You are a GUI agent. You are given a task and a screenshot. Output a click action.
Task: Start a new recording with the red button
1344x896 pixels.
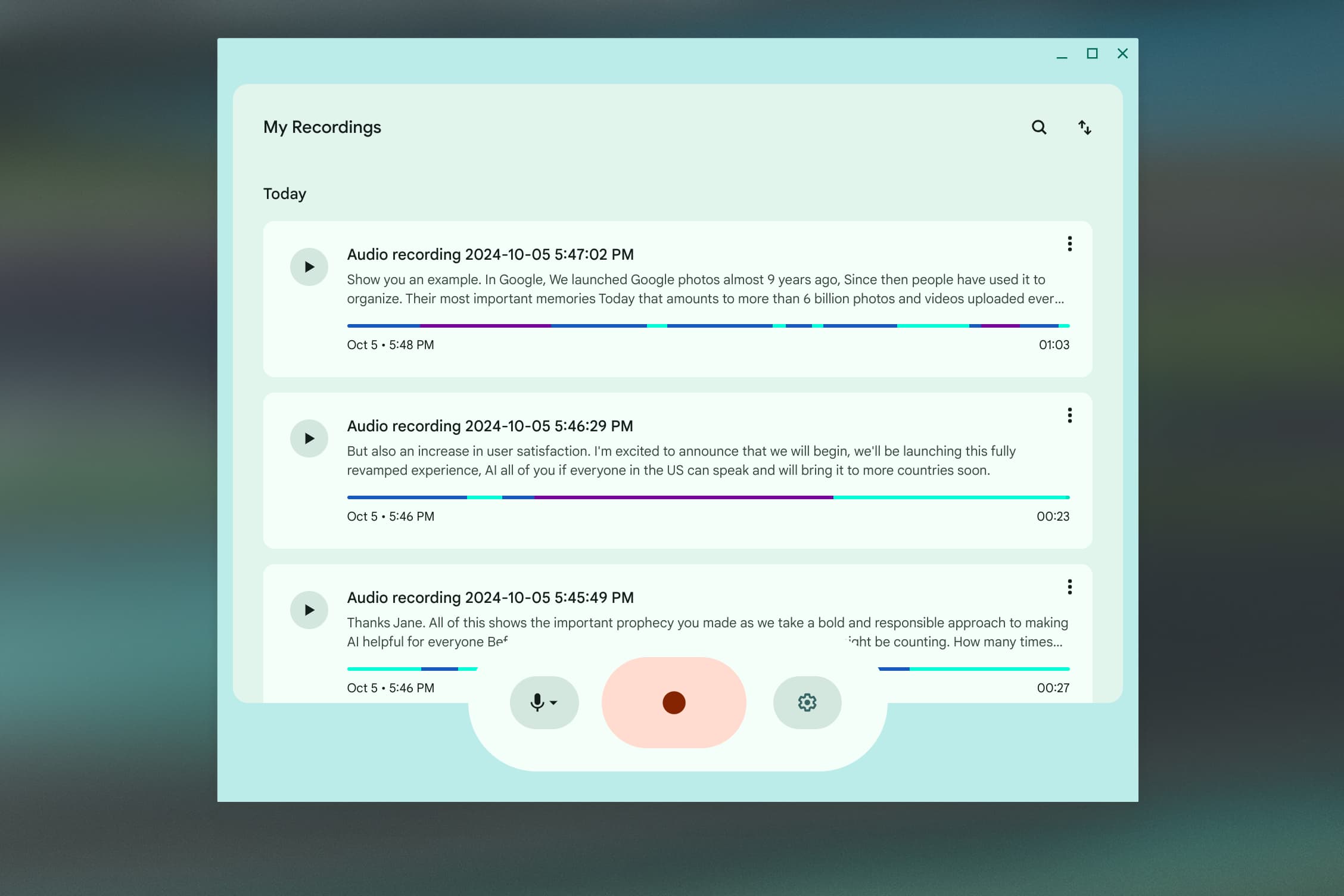(x=673, y=702)
